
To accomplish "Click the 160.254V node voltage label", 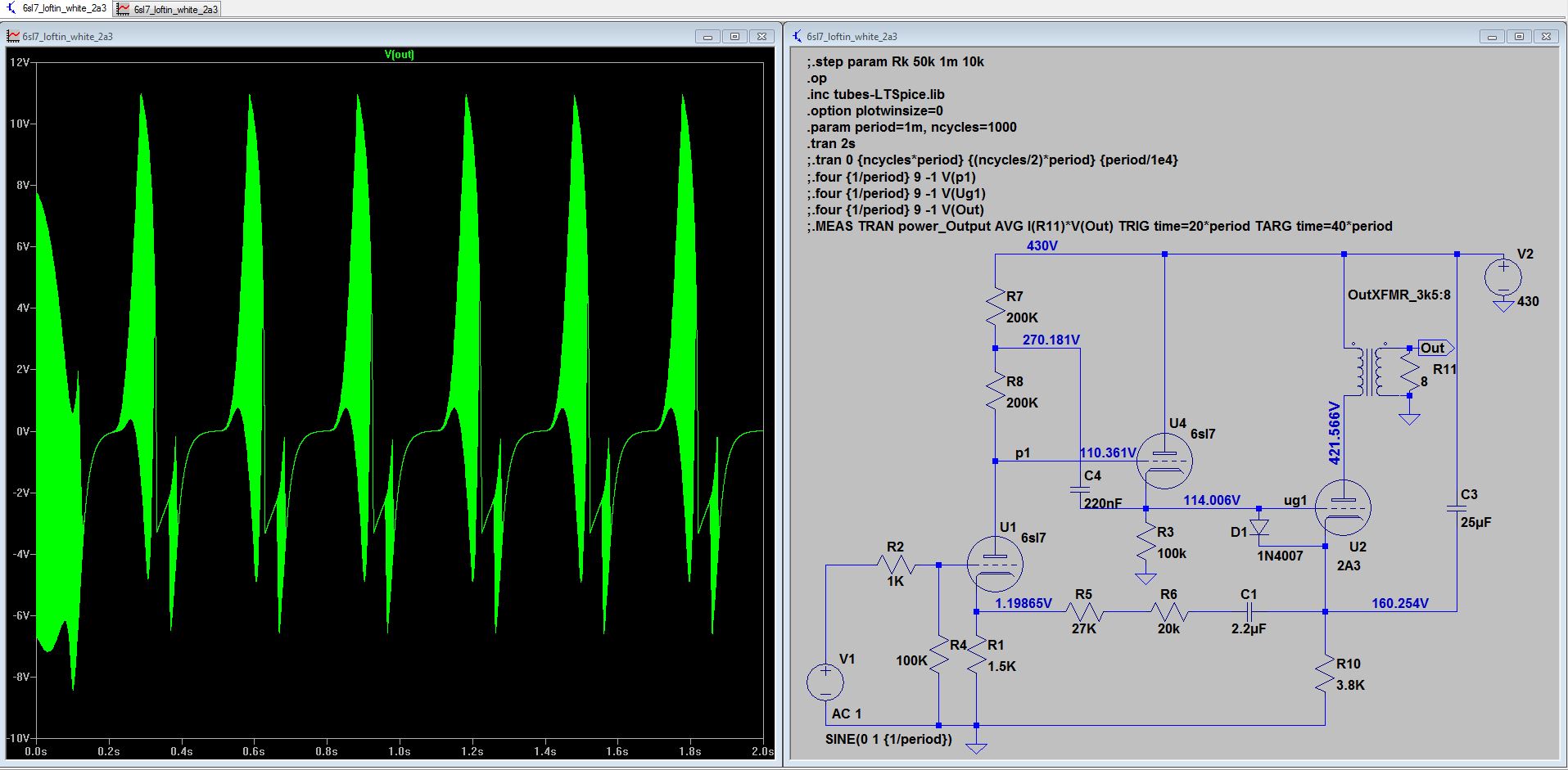I will tap(1400, 603).
